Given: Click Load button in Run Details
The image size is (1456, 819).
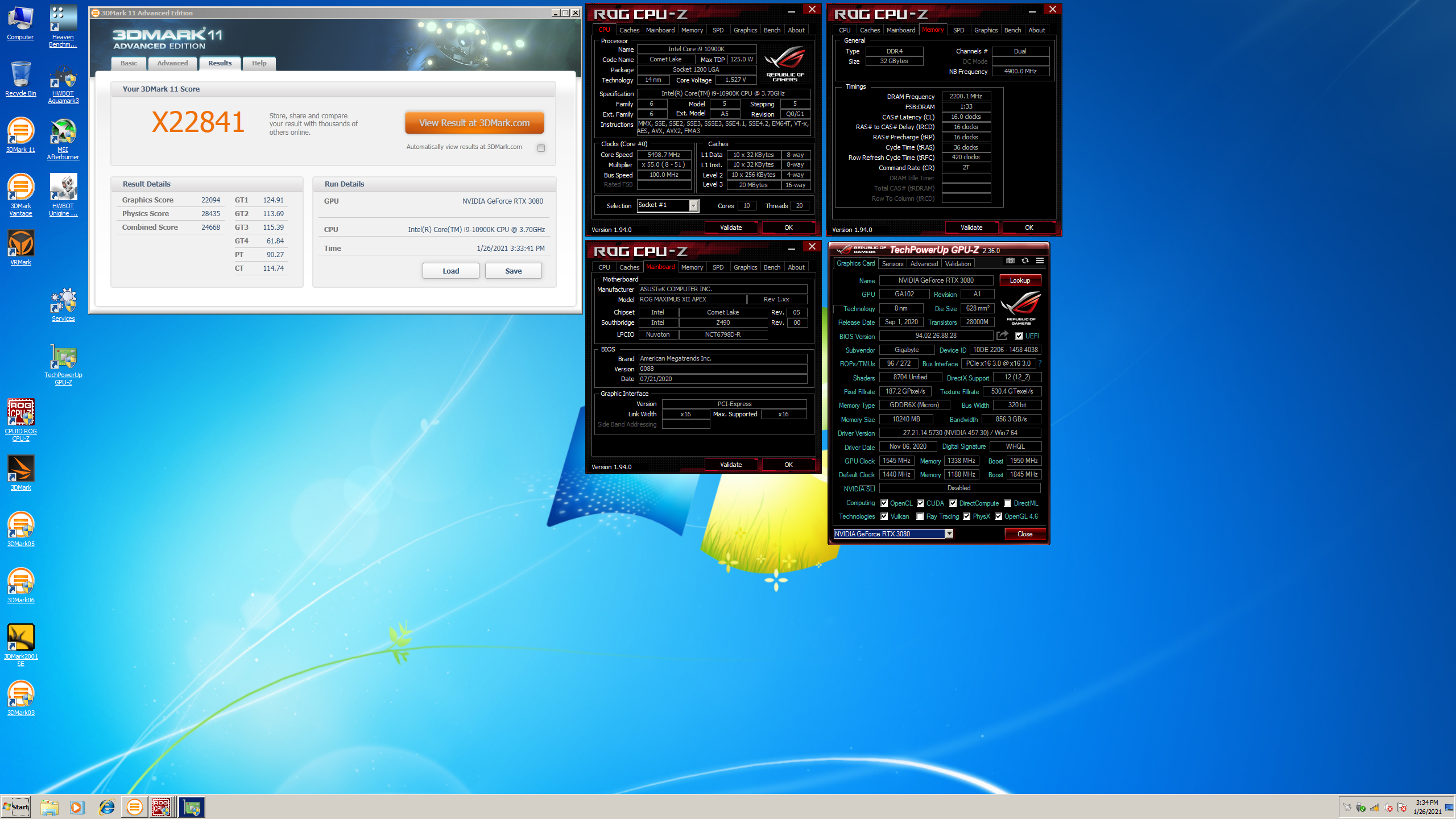Looking at the screenshot, I should pyautogui.click(x=451, y=271).
